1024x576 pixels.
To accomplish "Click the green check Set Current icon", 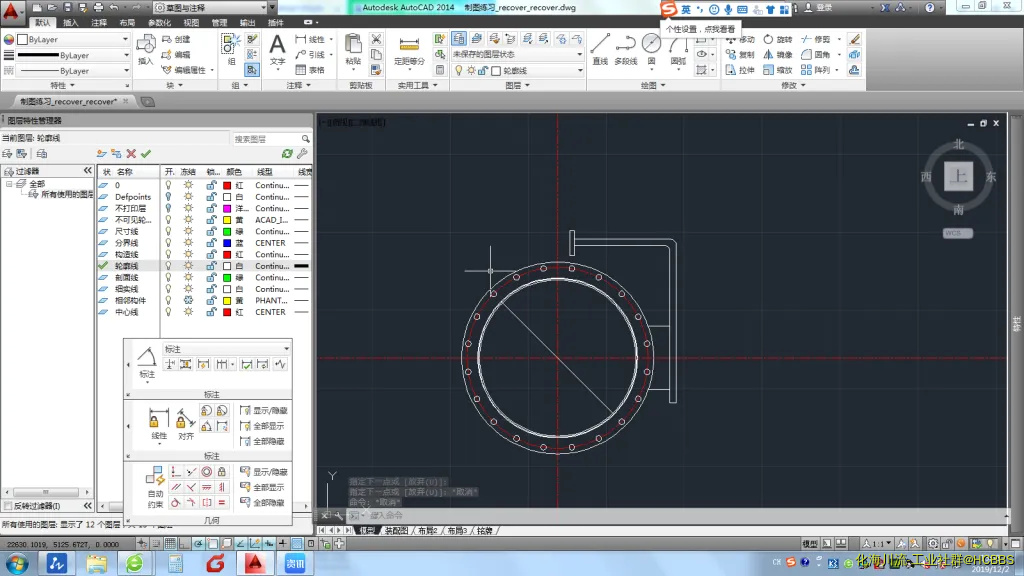I will (146, 153).
